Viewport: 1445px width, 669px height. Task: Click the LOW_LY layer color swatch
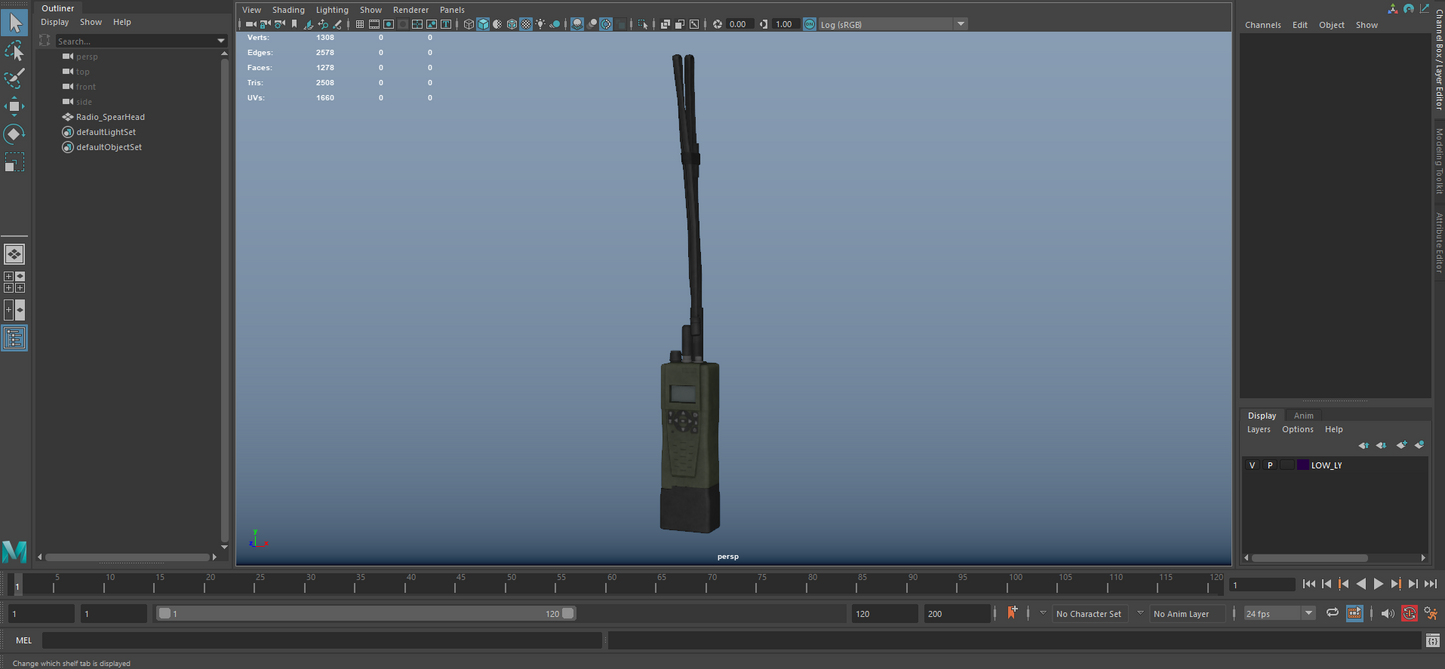point(1302,465)
